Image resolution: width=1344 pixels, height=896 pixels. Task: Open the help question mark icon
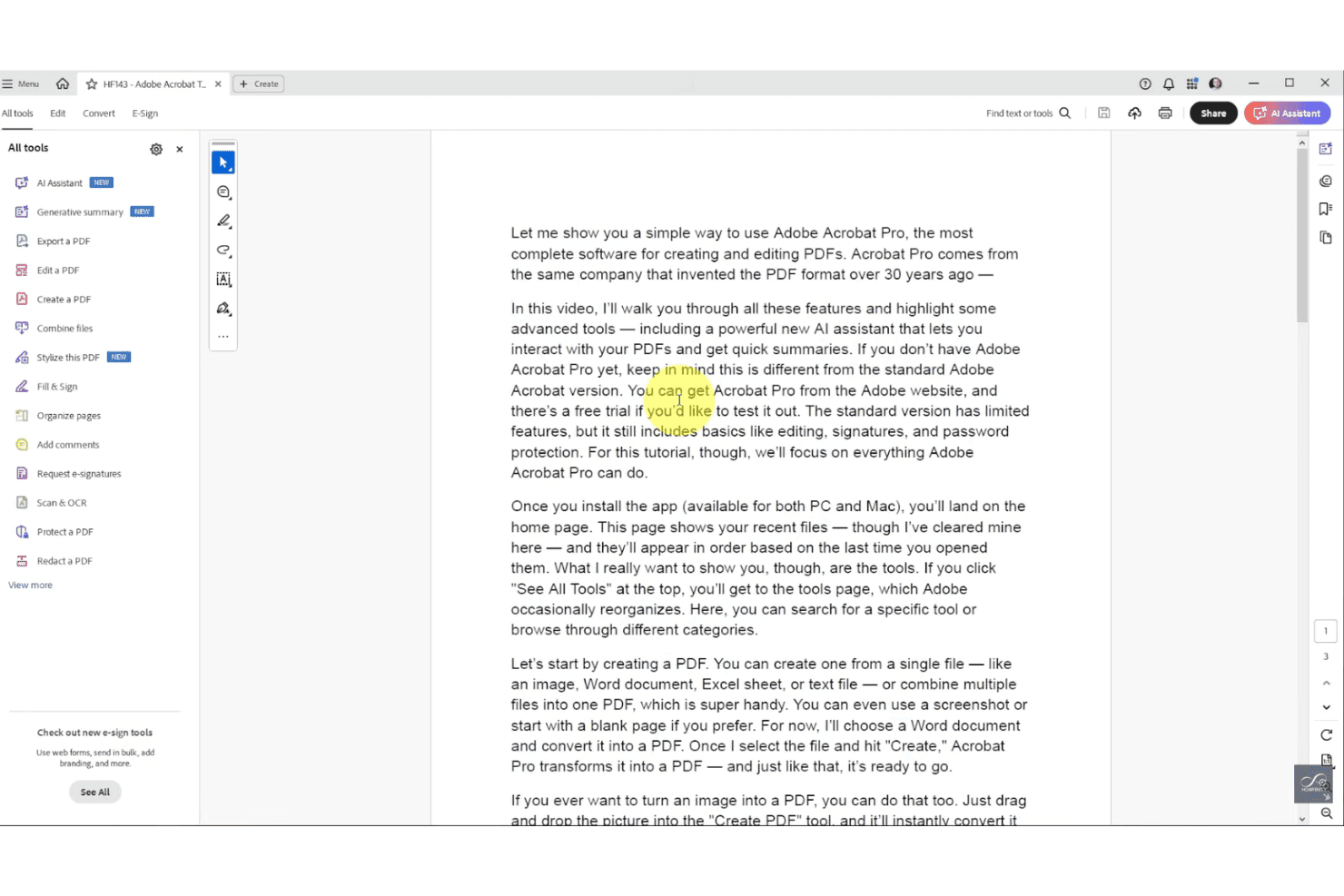coord(1145,84)
